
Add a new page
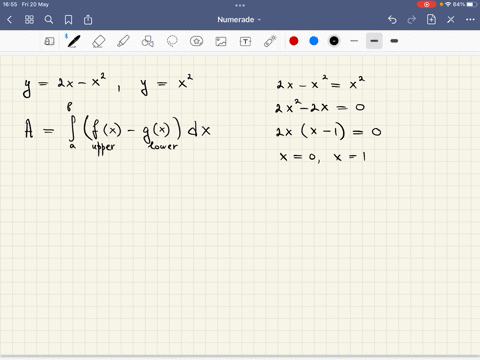[x=431, y=20]
